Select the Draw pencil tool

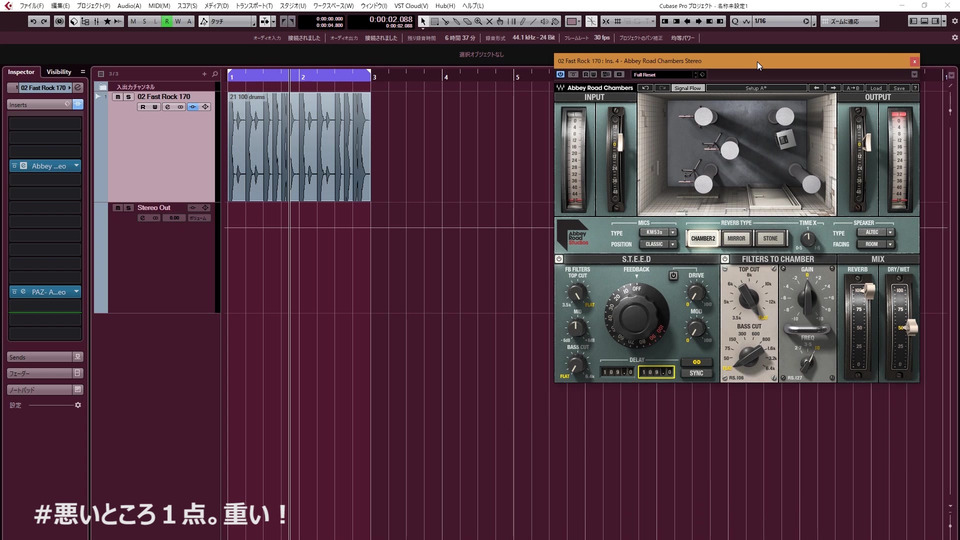522,21
